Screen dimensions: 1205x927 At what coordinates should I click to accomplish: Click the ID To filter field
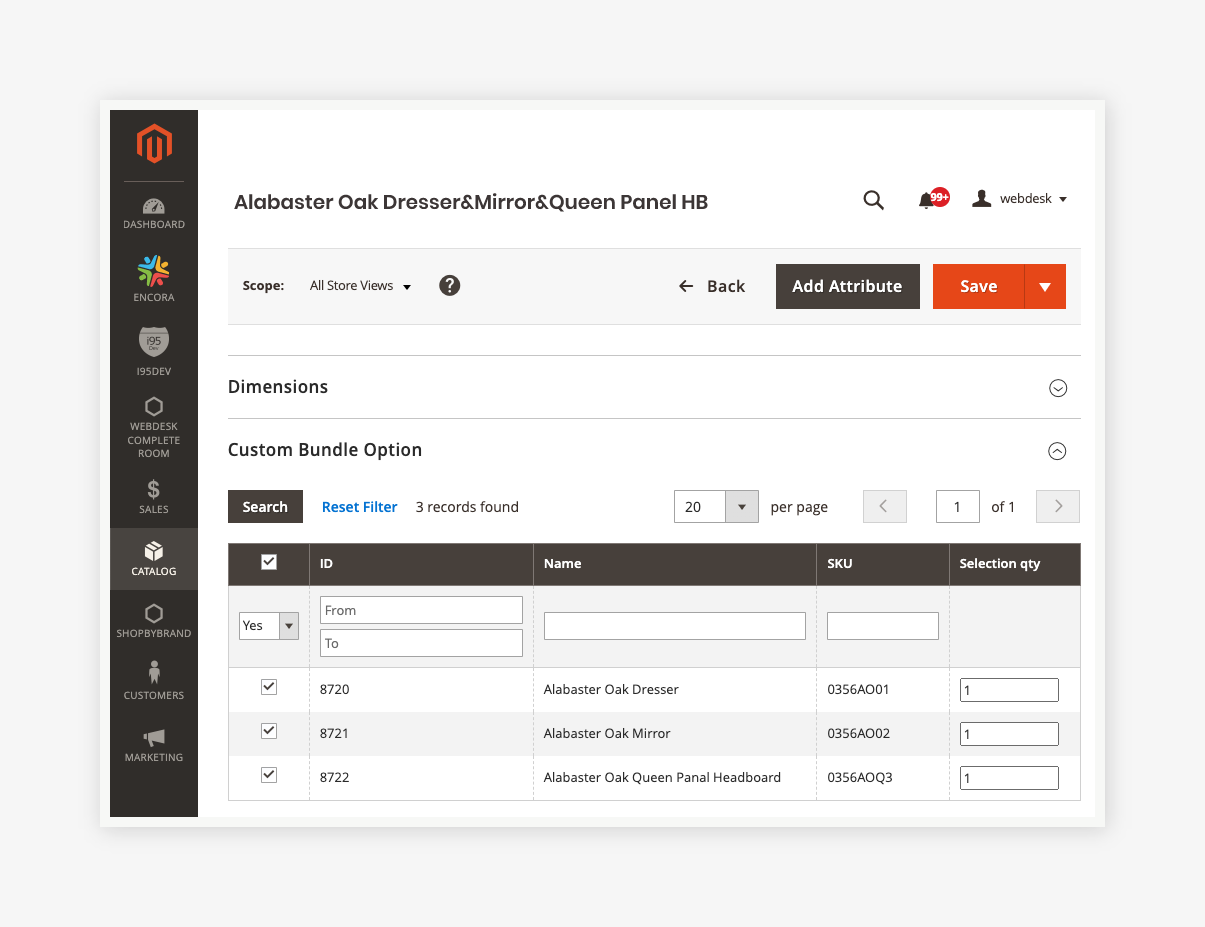coord(421,643)
